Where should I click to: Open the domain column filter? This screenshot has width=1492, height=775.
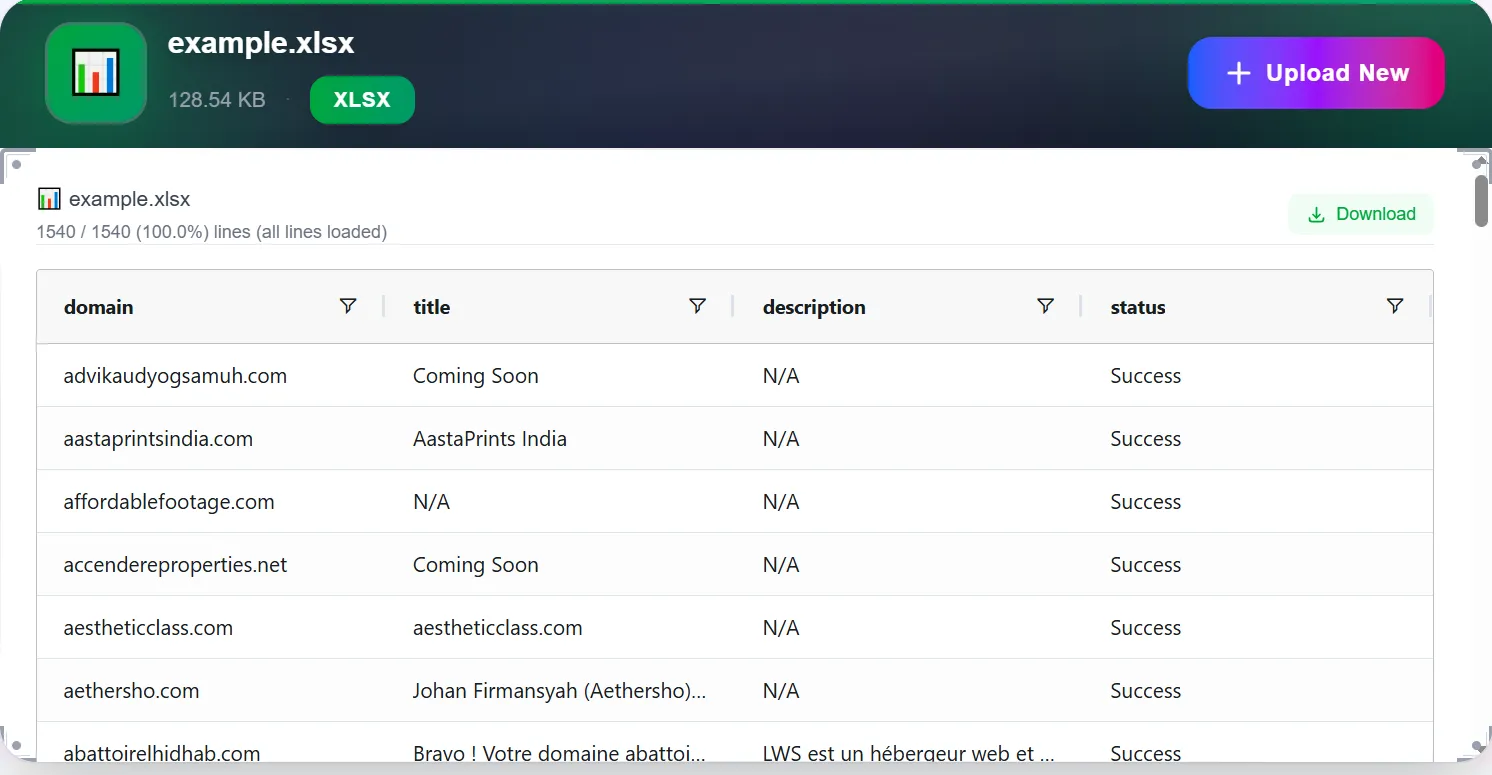coord(348,306)
